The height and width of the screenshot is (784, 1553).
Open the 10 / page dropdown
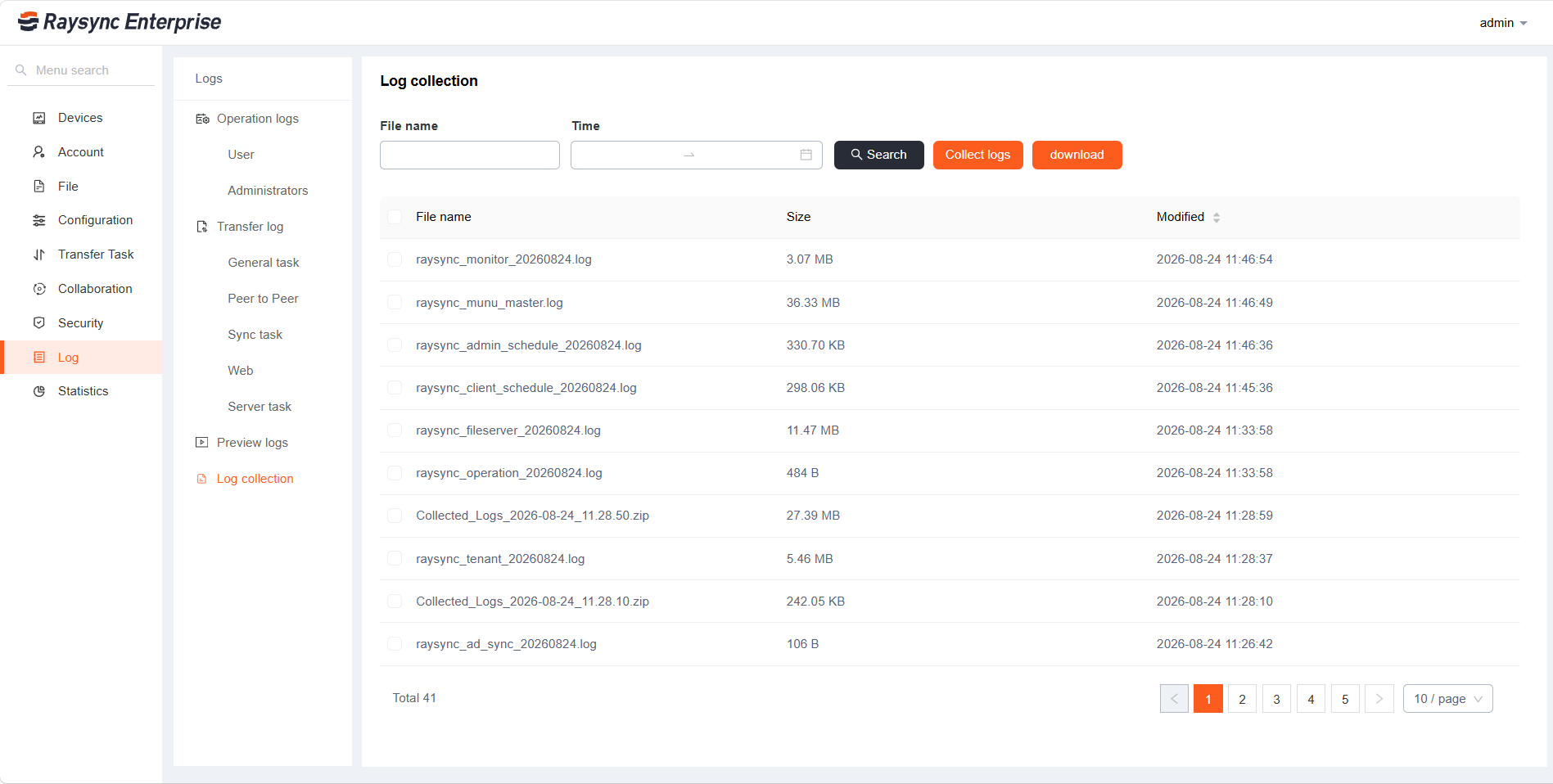pyautogui.click(x=1447, y=699)
